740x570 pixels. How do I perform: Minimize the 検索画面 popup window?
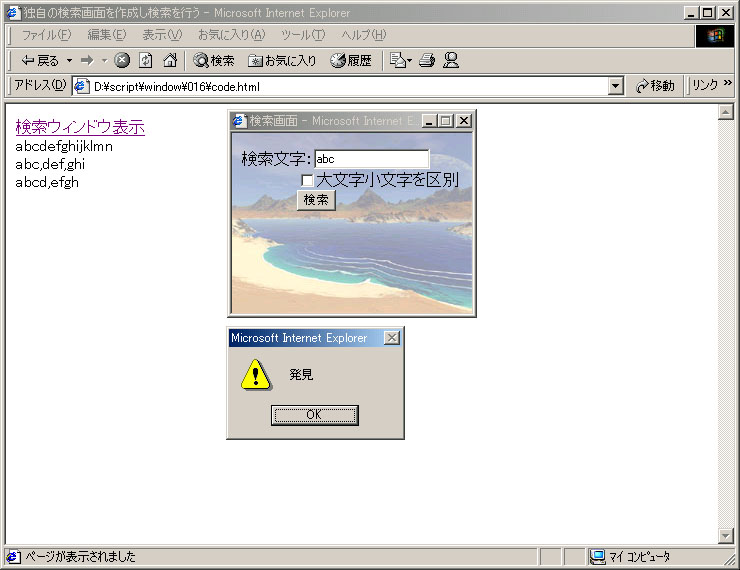pos(429,121)
